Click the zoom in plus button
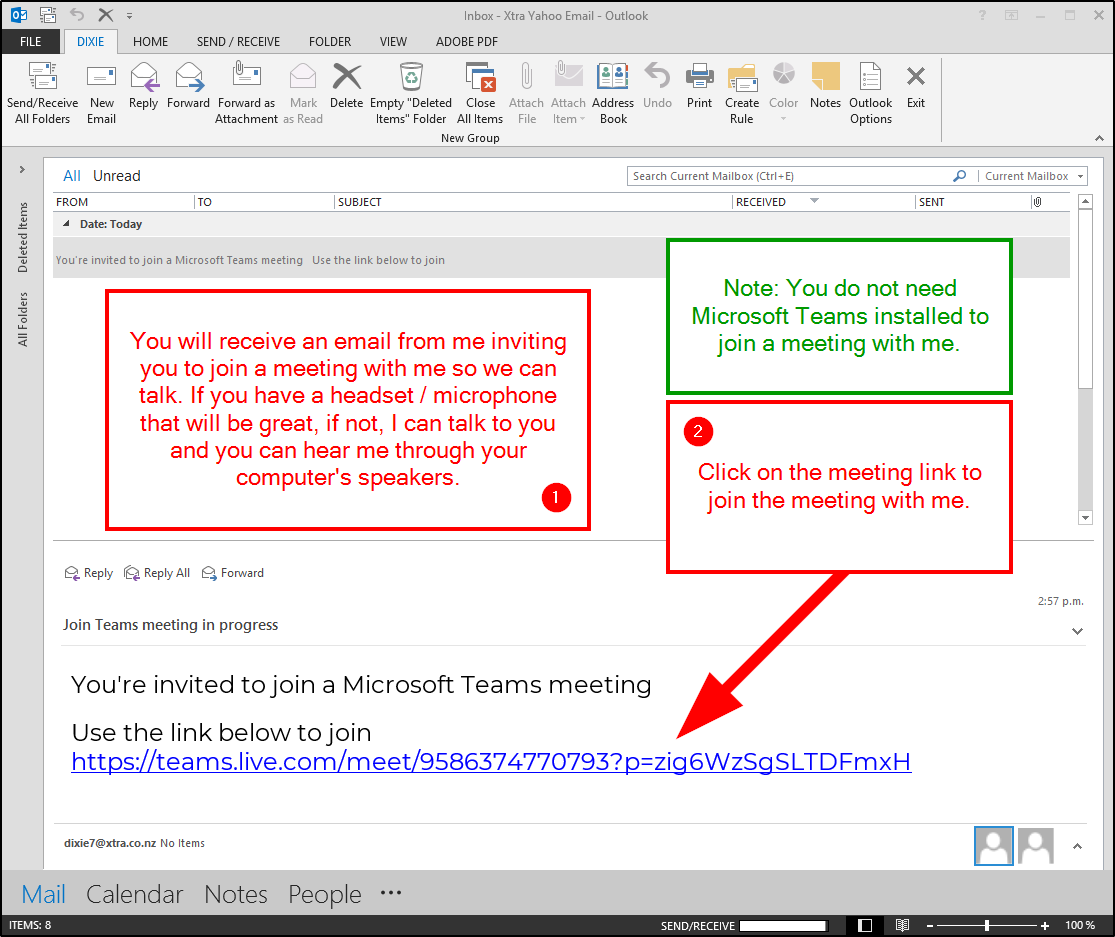This screenshot has width=1115, height=937. click(x=1045, y=925)
